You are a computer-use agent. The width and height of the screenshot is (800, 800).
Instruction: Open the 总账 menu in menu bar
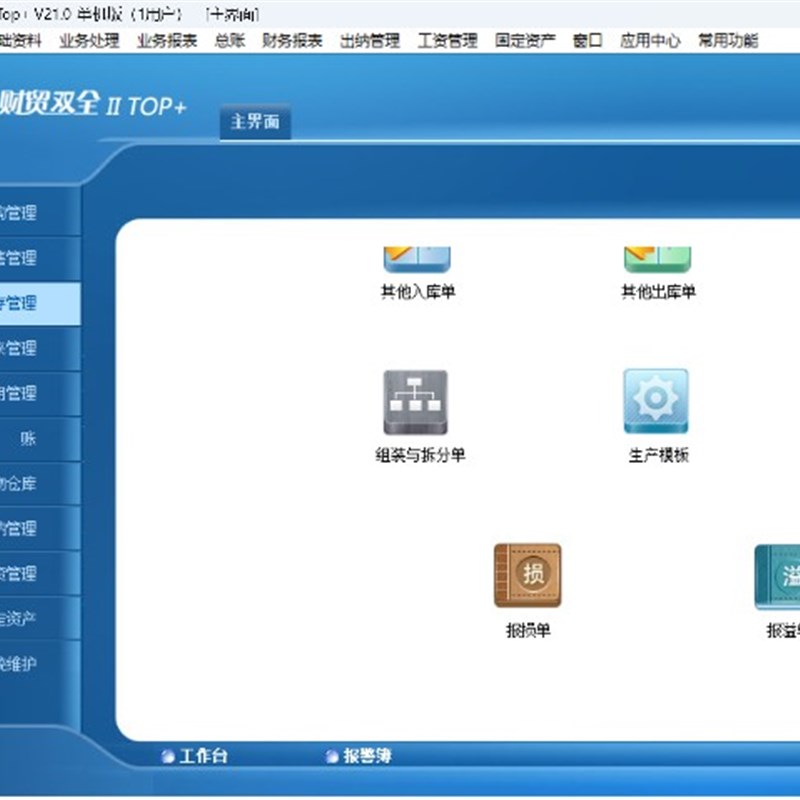[230, 40]
